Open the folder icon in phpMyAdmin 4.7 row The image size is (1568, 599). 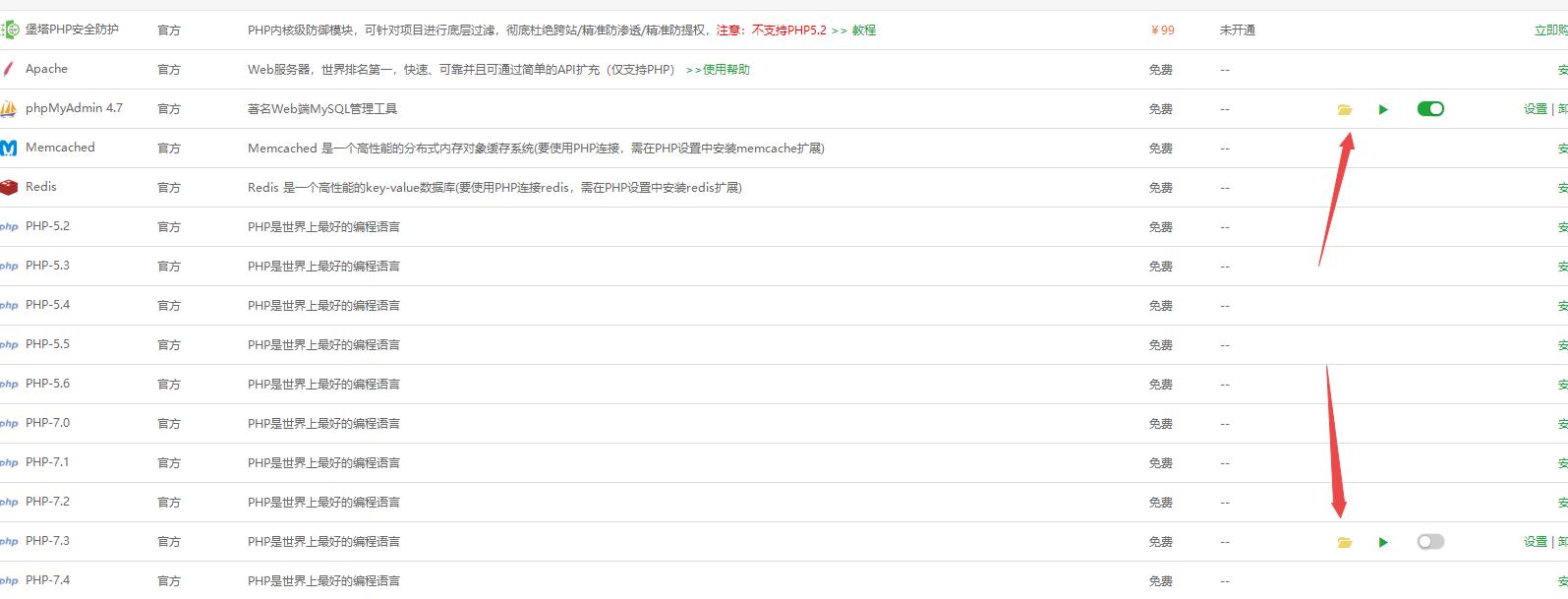coord(1345,109)
